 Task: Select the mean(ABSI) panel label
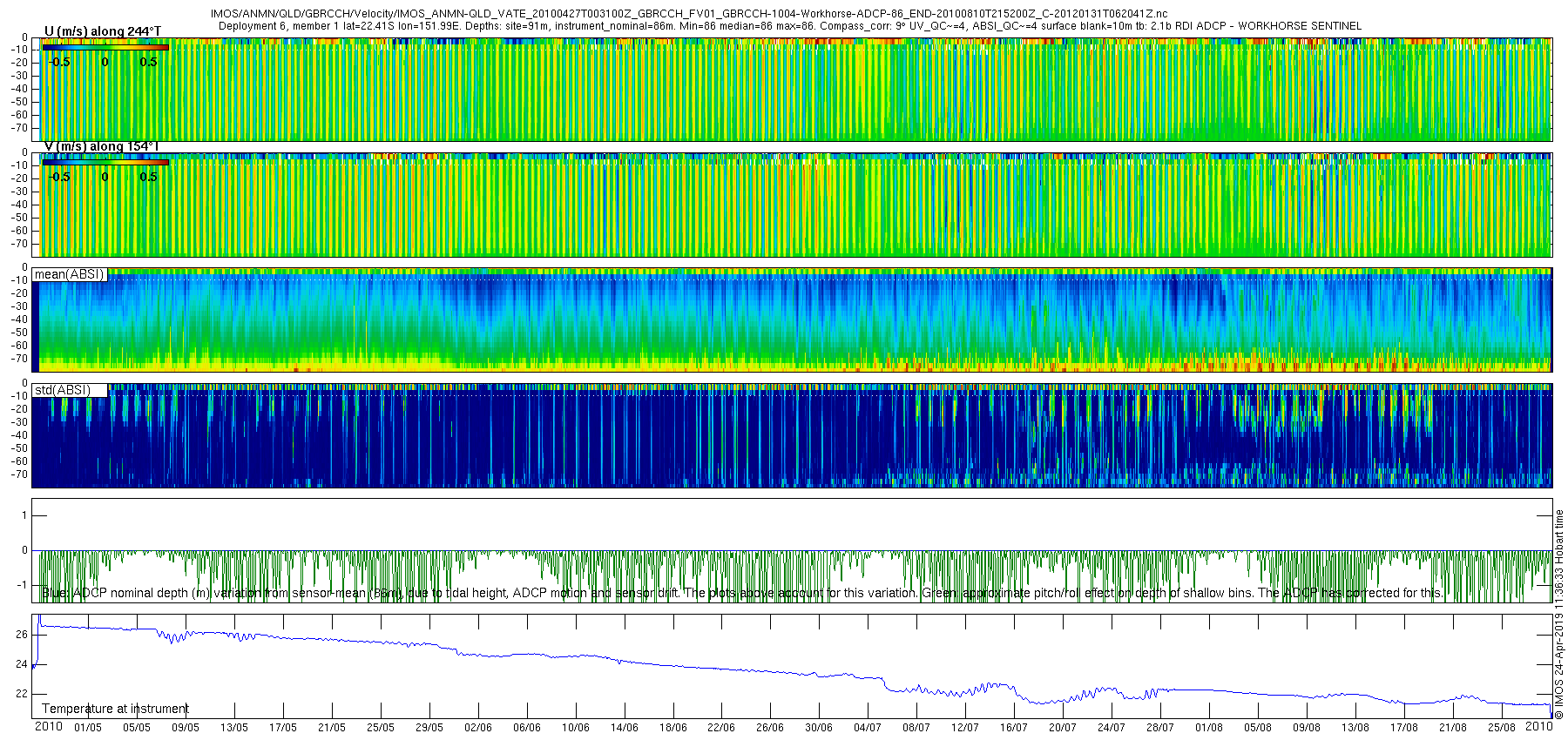click(69, 274)
